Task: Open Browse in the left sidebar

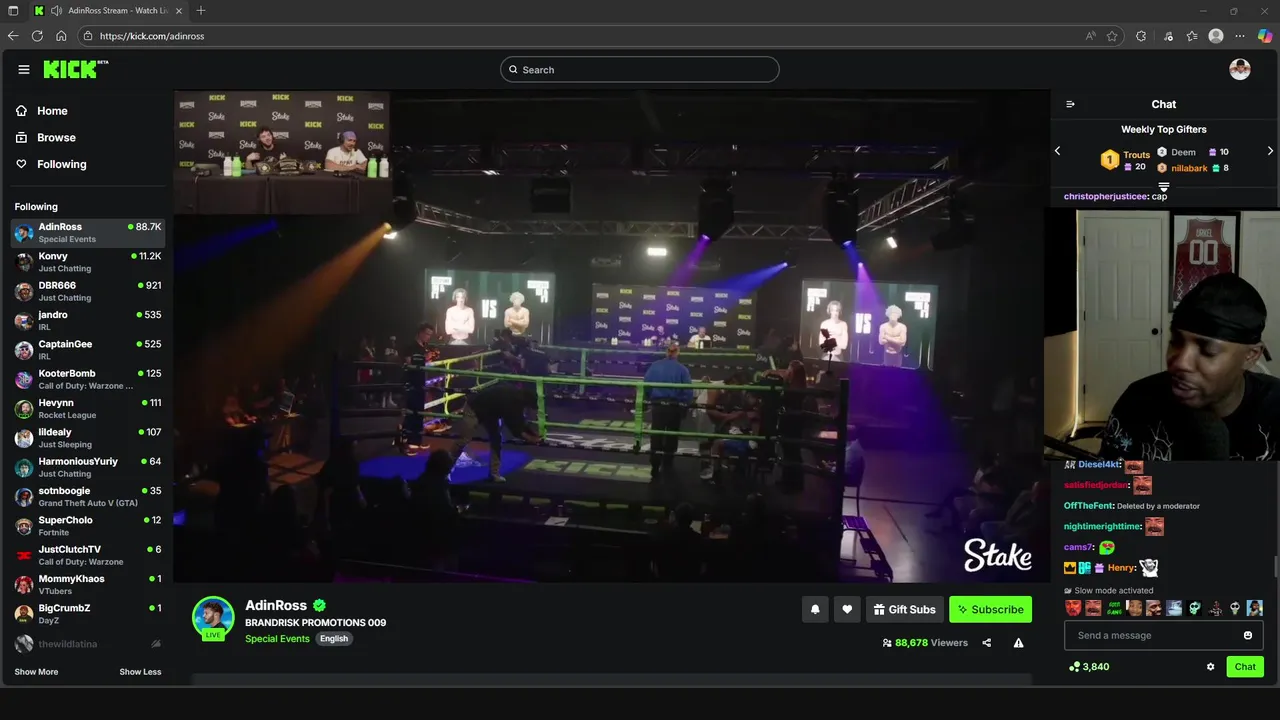Action: (46, 138)
